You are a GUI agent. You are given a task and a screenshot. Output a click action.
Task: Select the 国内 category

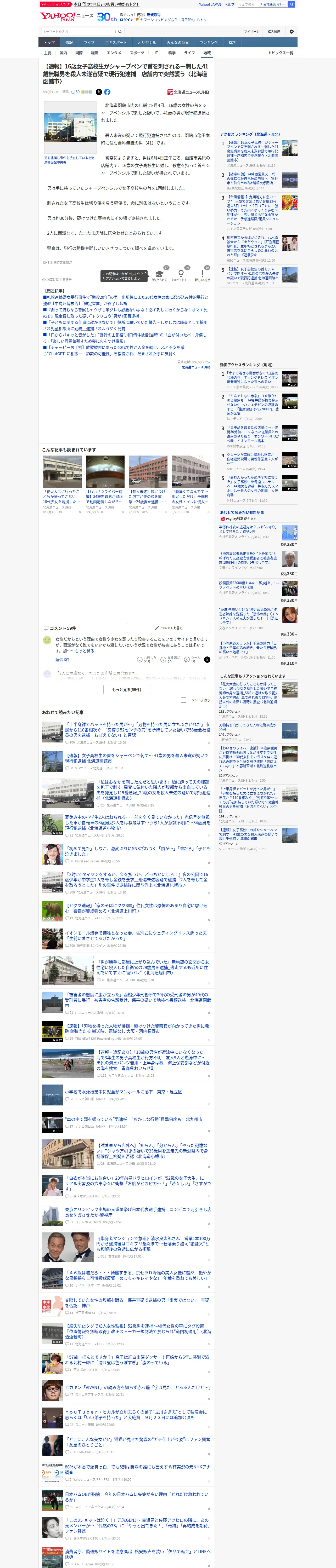(x=63, y=53)
